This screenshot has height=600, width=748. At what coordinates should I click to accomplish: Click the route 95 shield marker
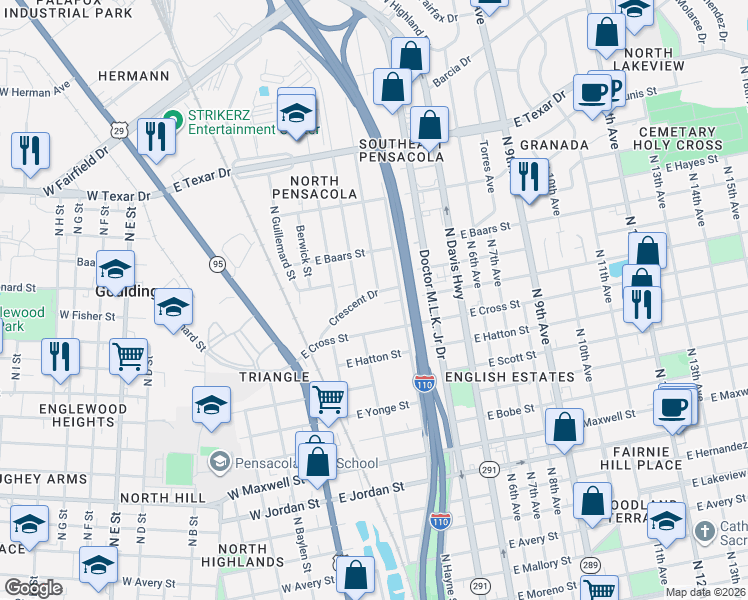pos(218,264)
